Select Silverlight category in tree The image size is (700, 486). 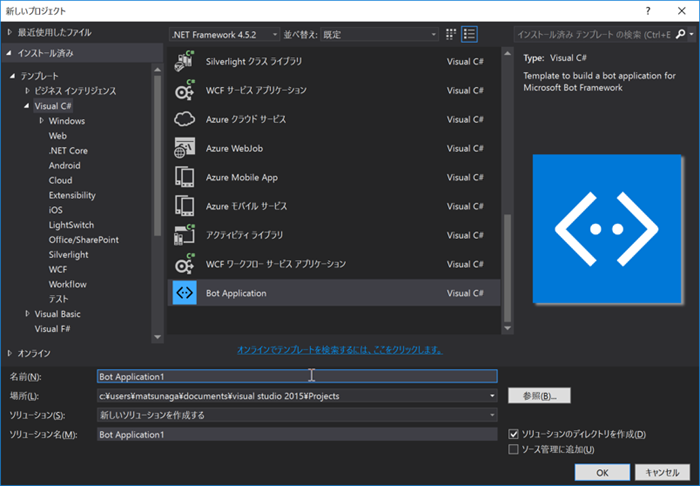click(x=68, y=254)
